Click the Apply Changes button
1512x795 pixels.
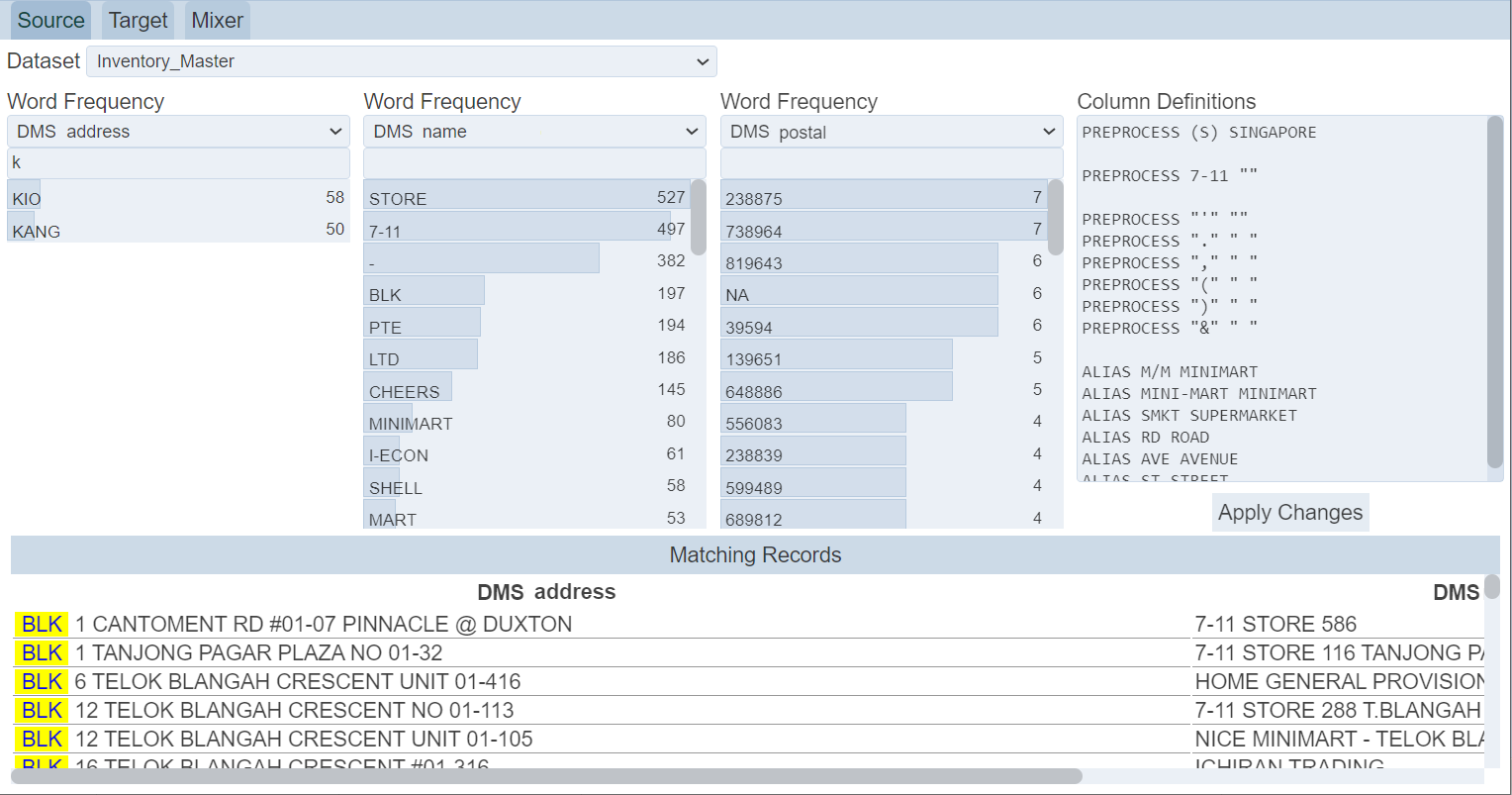[1289, 513]
